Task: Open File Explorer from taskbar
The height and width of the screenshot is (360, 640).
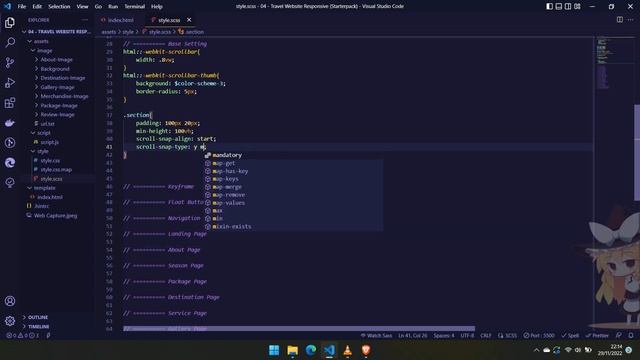Action: click(292, 350)
